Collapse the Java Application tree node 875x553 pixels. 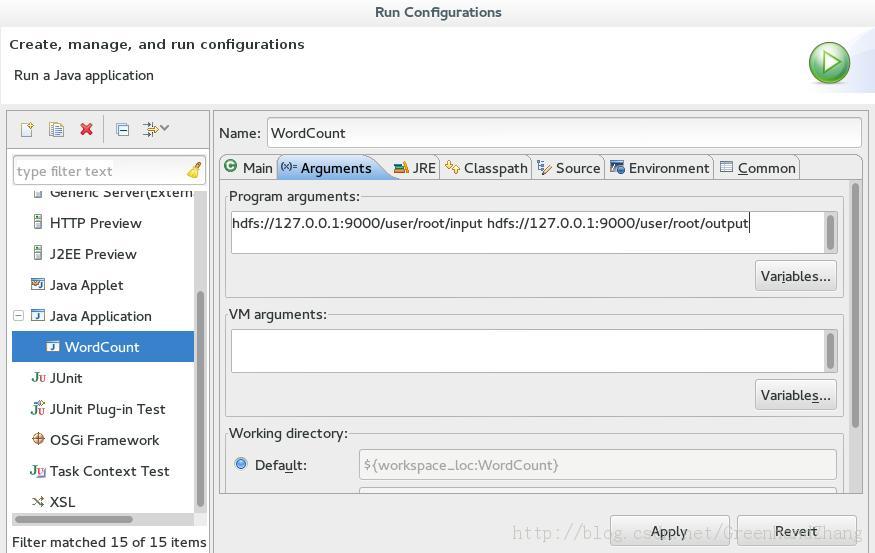18,316
